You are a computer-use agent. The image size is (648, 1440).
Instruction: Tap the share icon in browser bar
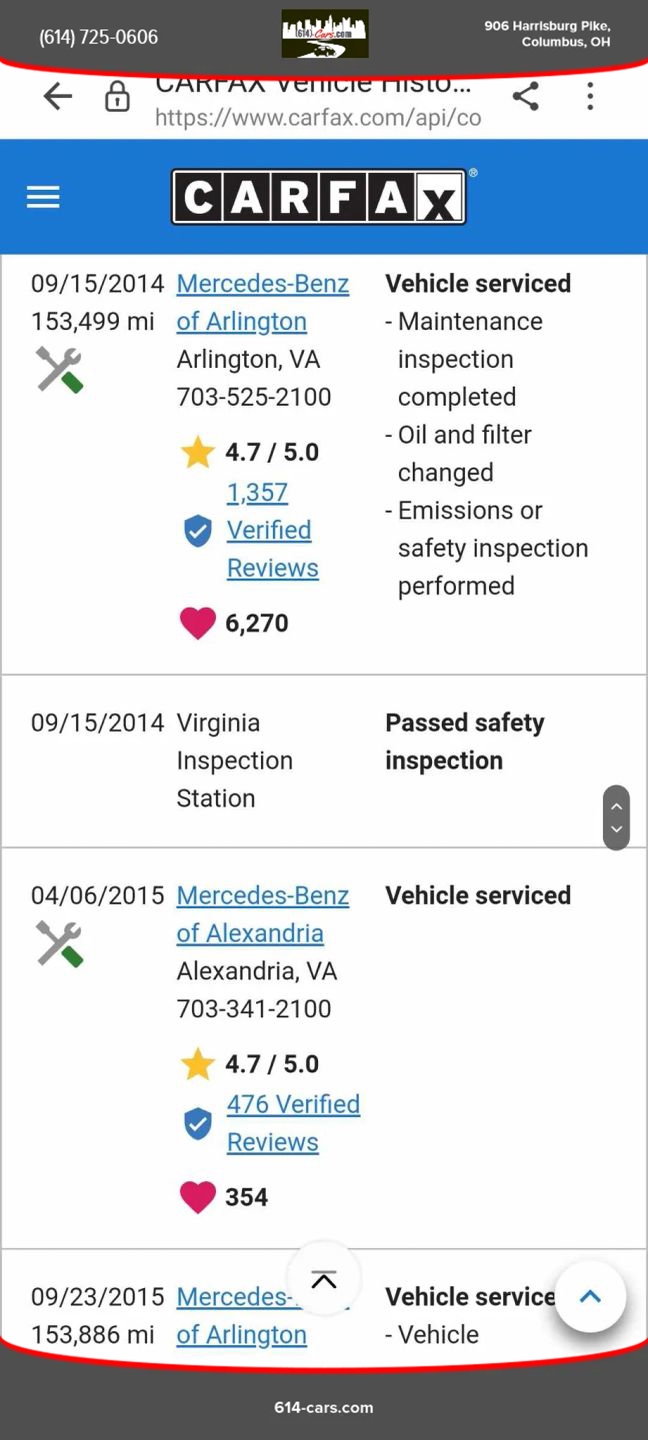[525, 96]
